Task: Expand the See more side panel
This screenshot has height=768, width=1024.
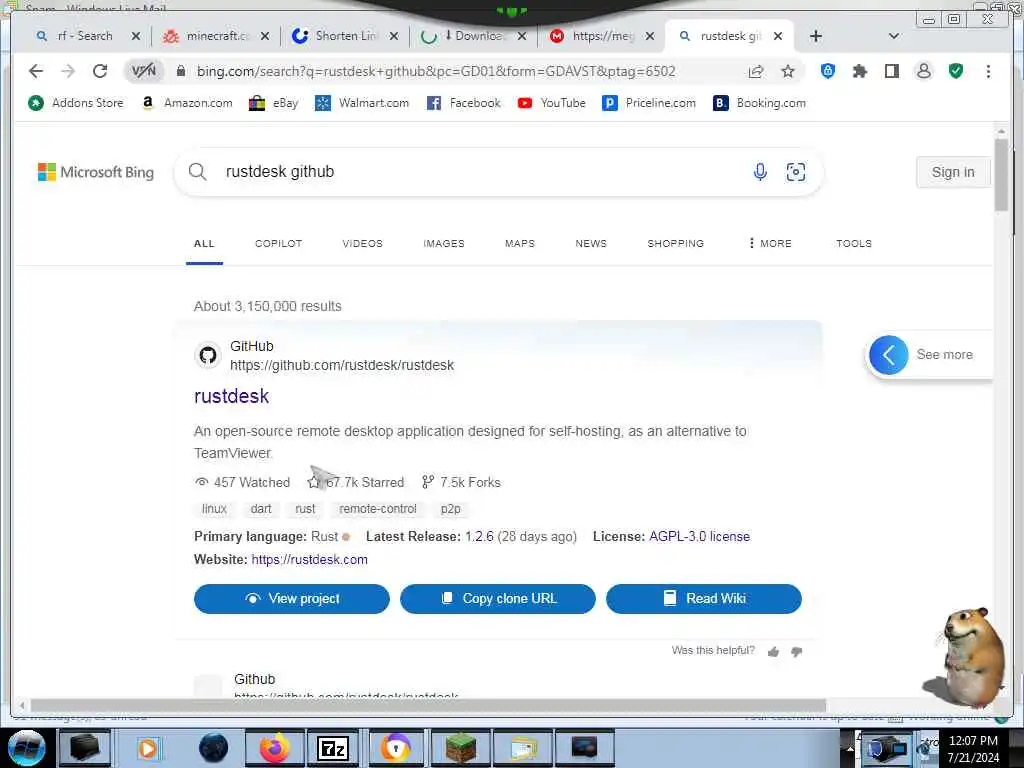Action: pos(929,355)
